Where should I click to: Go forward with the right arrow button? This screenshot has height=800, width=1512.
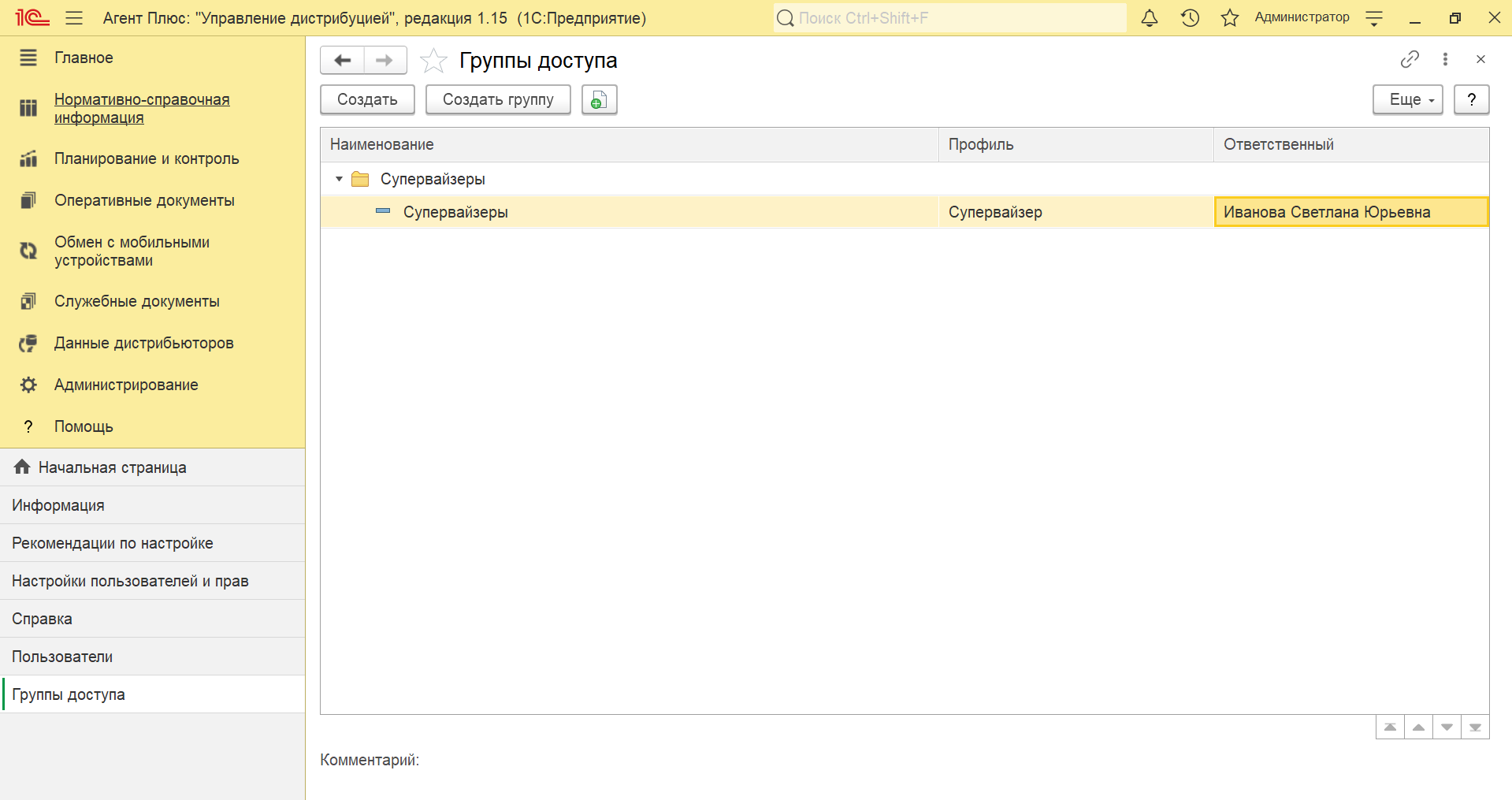tap(385, 60)
